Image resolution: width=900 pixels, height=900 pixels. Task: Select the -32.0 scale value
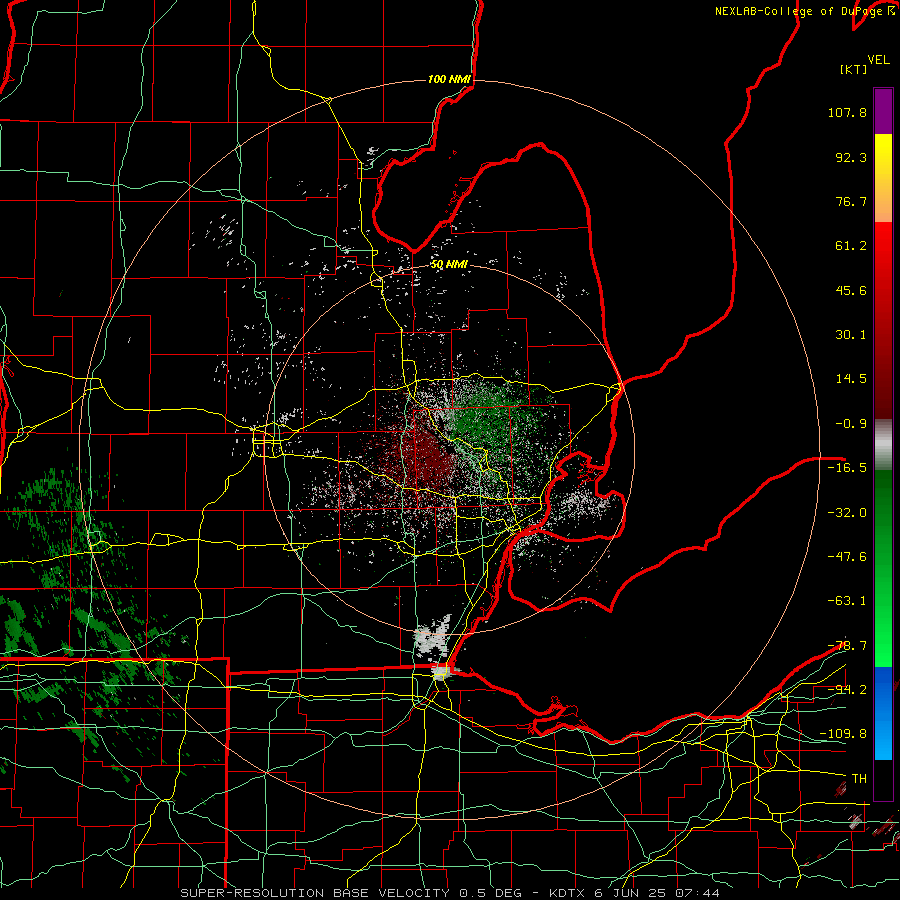(847, 513)
